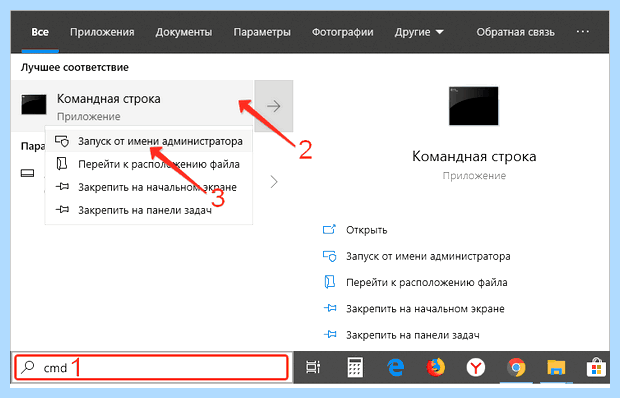
Task: Click the admin shield icon in context menu
Action: coord(62,141)
